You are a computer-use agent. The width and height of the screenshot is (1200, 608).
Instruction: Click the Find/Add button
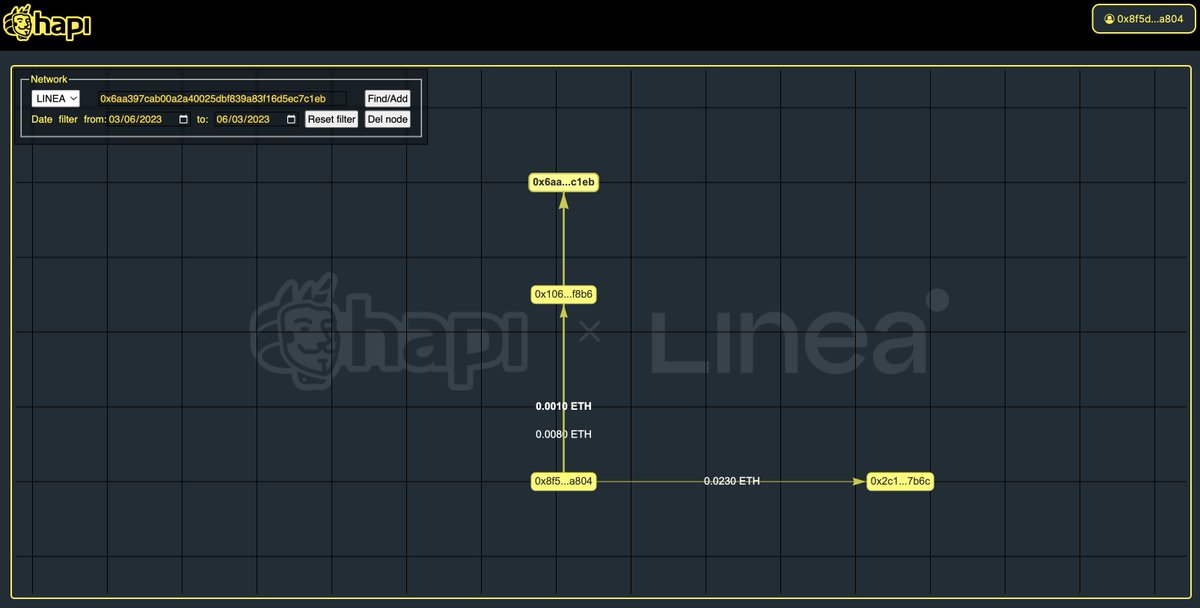point(387,99)
